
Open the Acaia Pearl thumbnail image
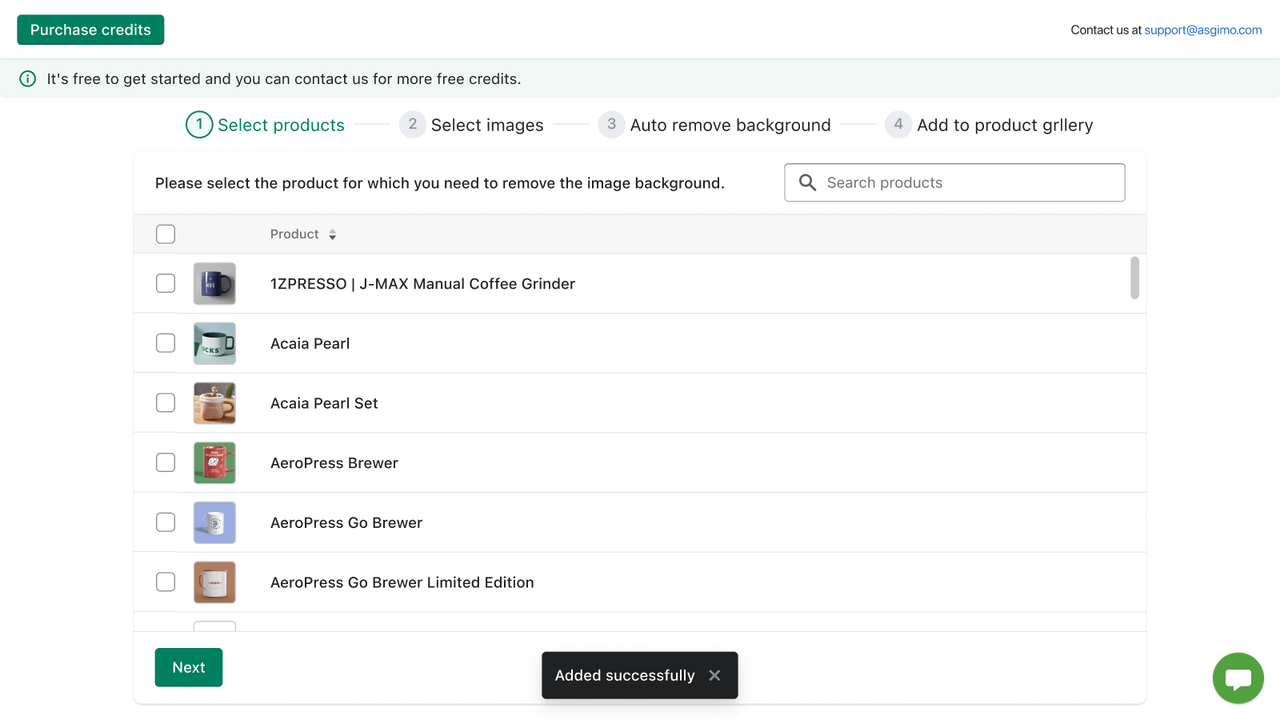coord(214,343)
